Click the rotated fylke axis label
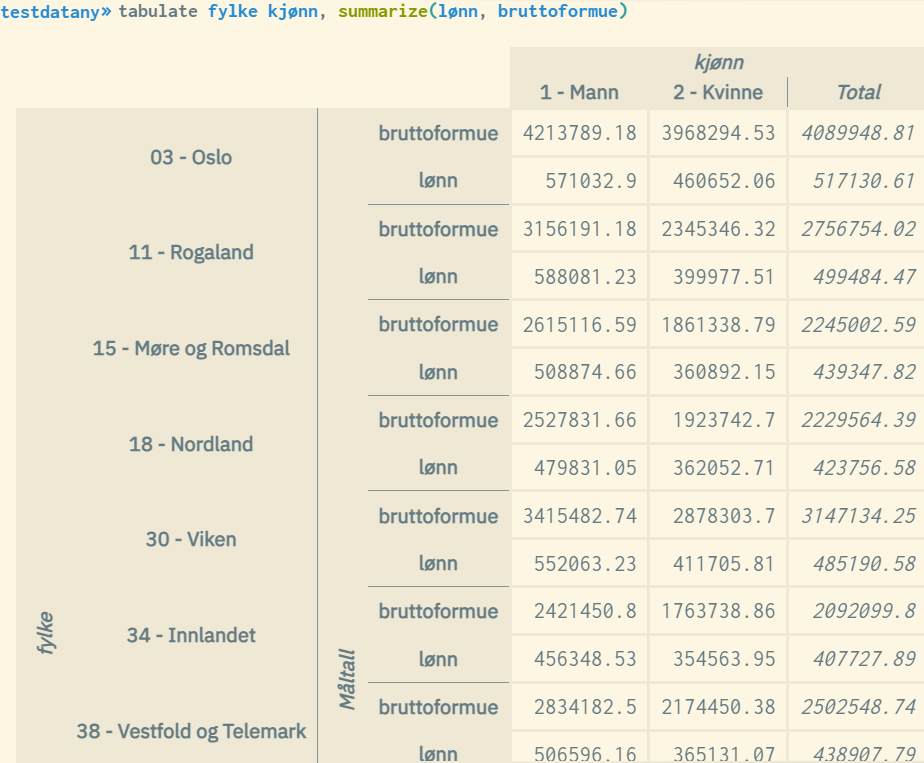The image size is (924, 763). click(45, 634)
